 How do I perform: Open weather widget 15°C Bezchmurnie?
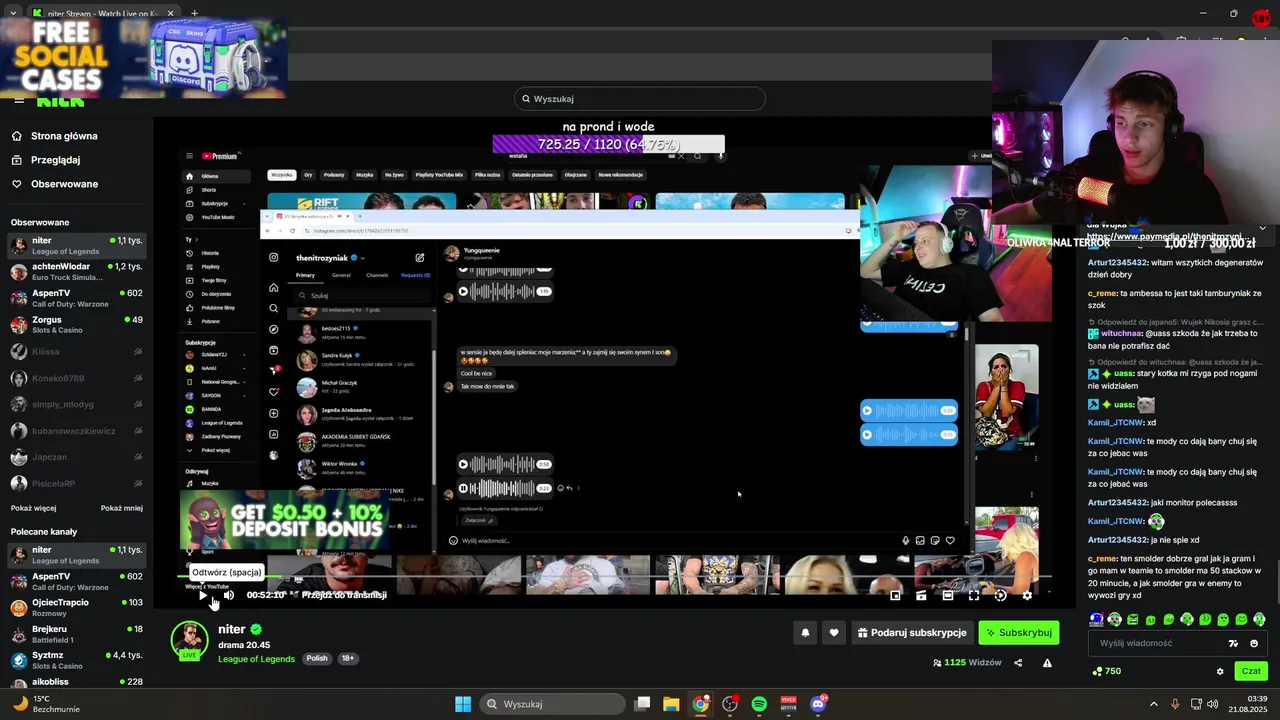point(45,704)
